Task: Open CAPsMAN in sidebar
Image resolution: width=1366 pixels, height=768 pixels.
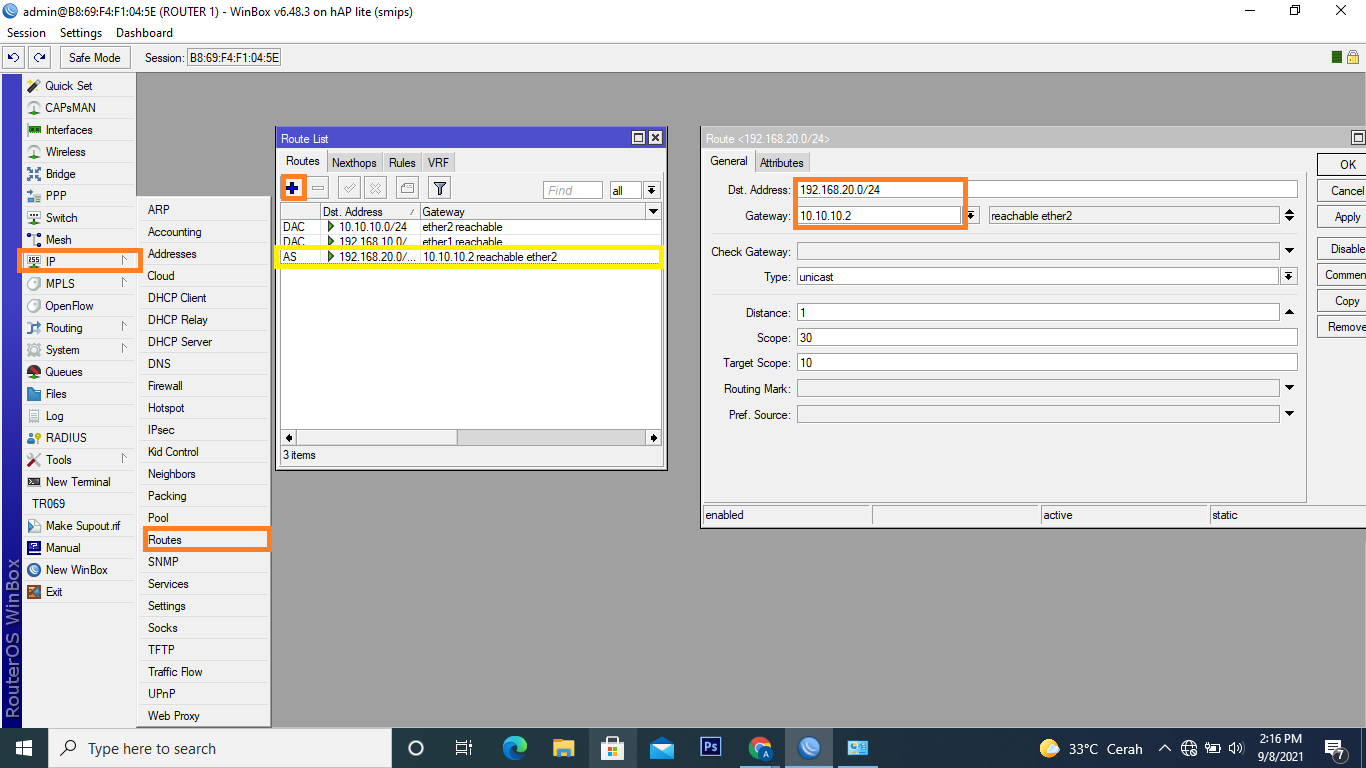Action: pyautogui.click(x=79, y=108)
